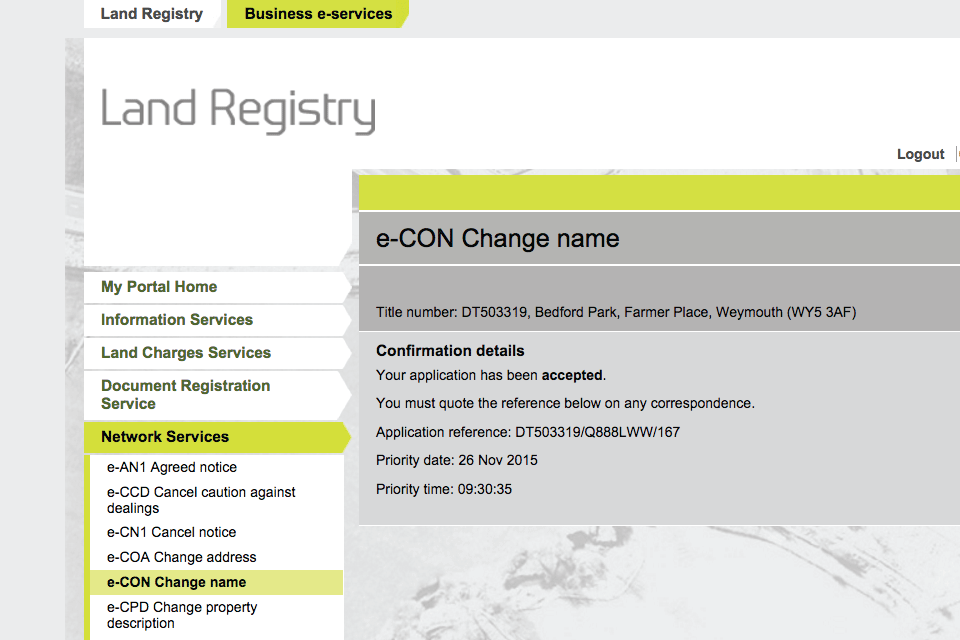Screen dimensions: 960x640
Task: Click the e-CON Change name page heading
Action: tap(498, 239)
